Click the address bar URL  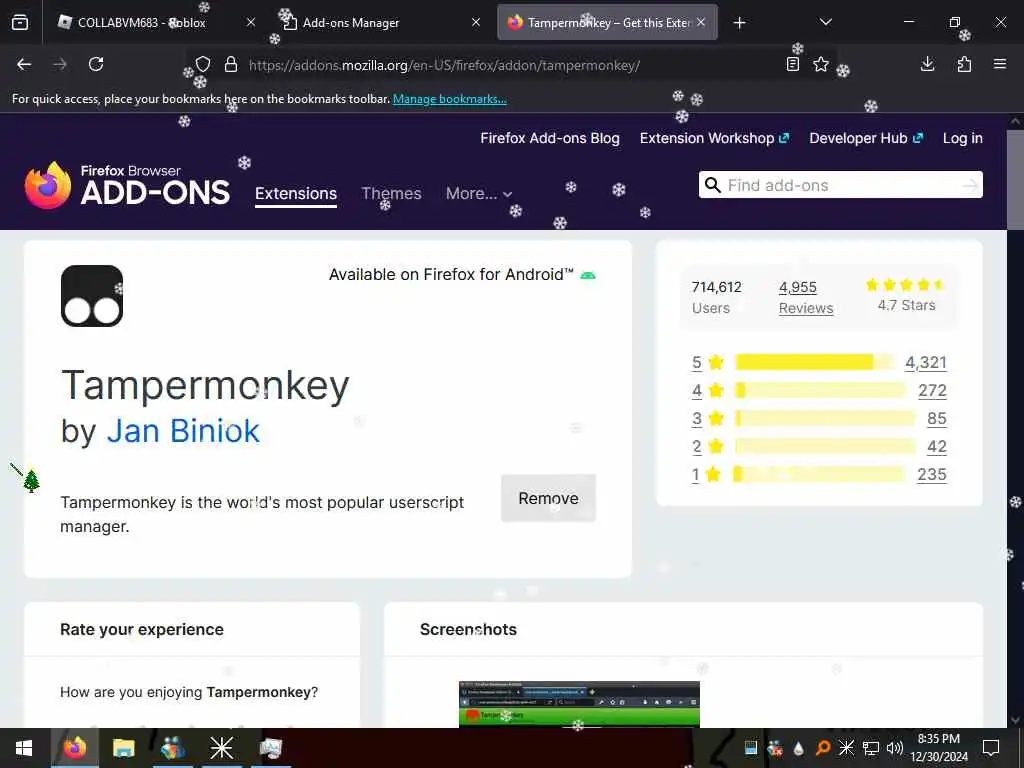pos(444,65)
